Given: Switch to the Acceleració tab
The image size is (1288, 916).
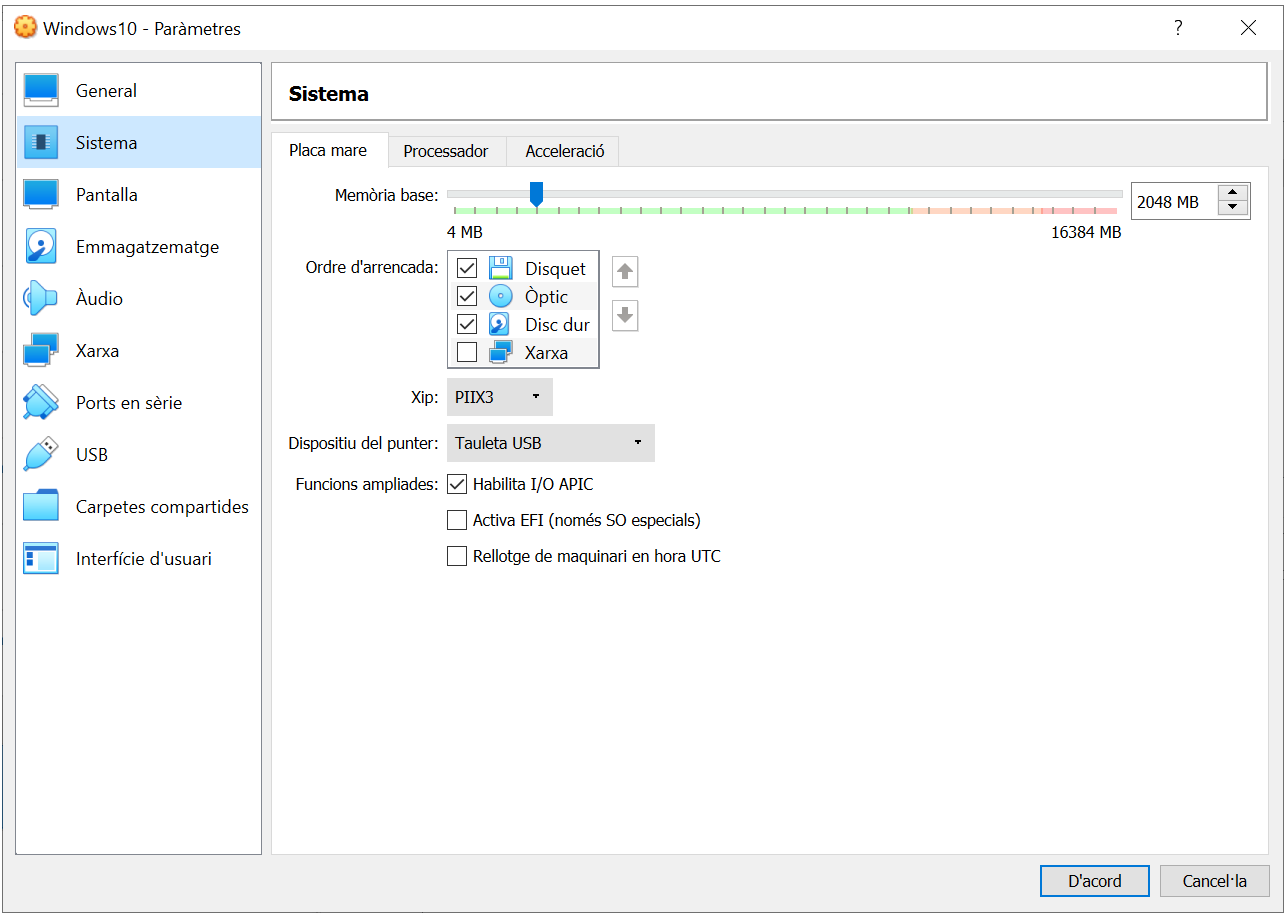Looking at the screenshot, I should (x=564, y=151).
